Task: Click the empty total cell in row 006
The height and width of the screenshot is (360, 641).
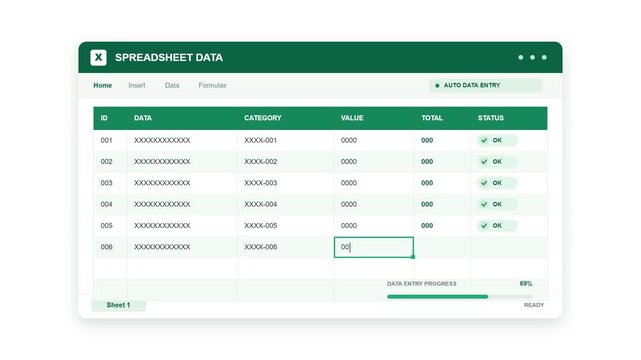Action: 442,247
